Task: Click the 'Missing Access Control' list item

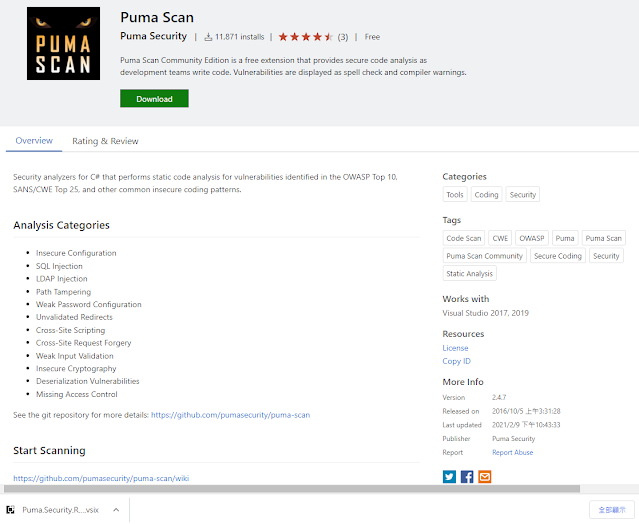Action: [77, 394]
